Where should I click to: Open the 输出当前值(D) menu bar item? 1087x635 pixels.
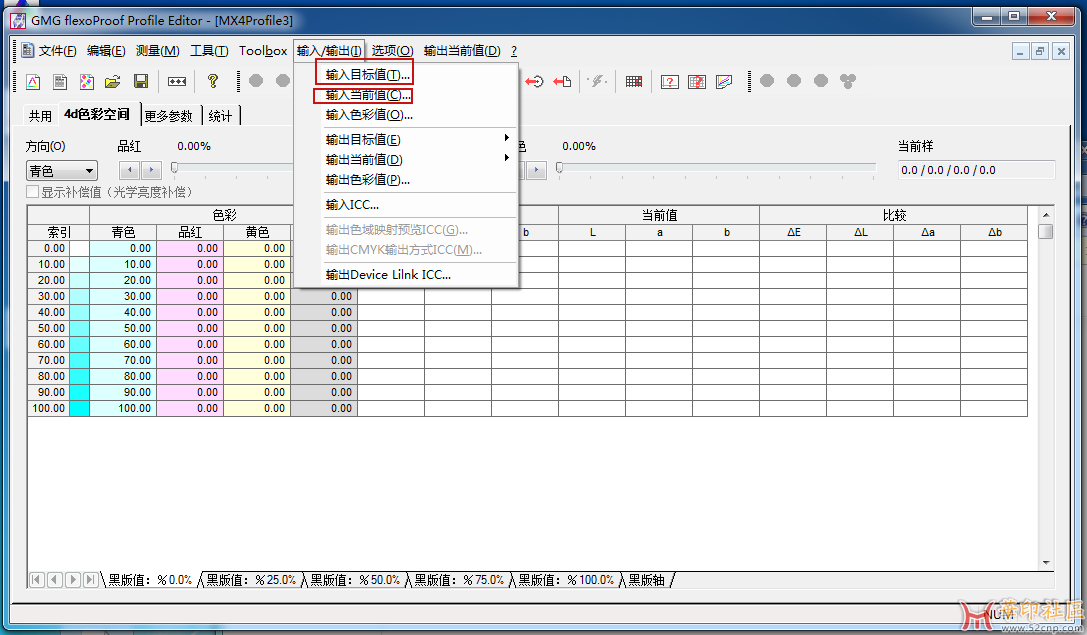[462, 51]
